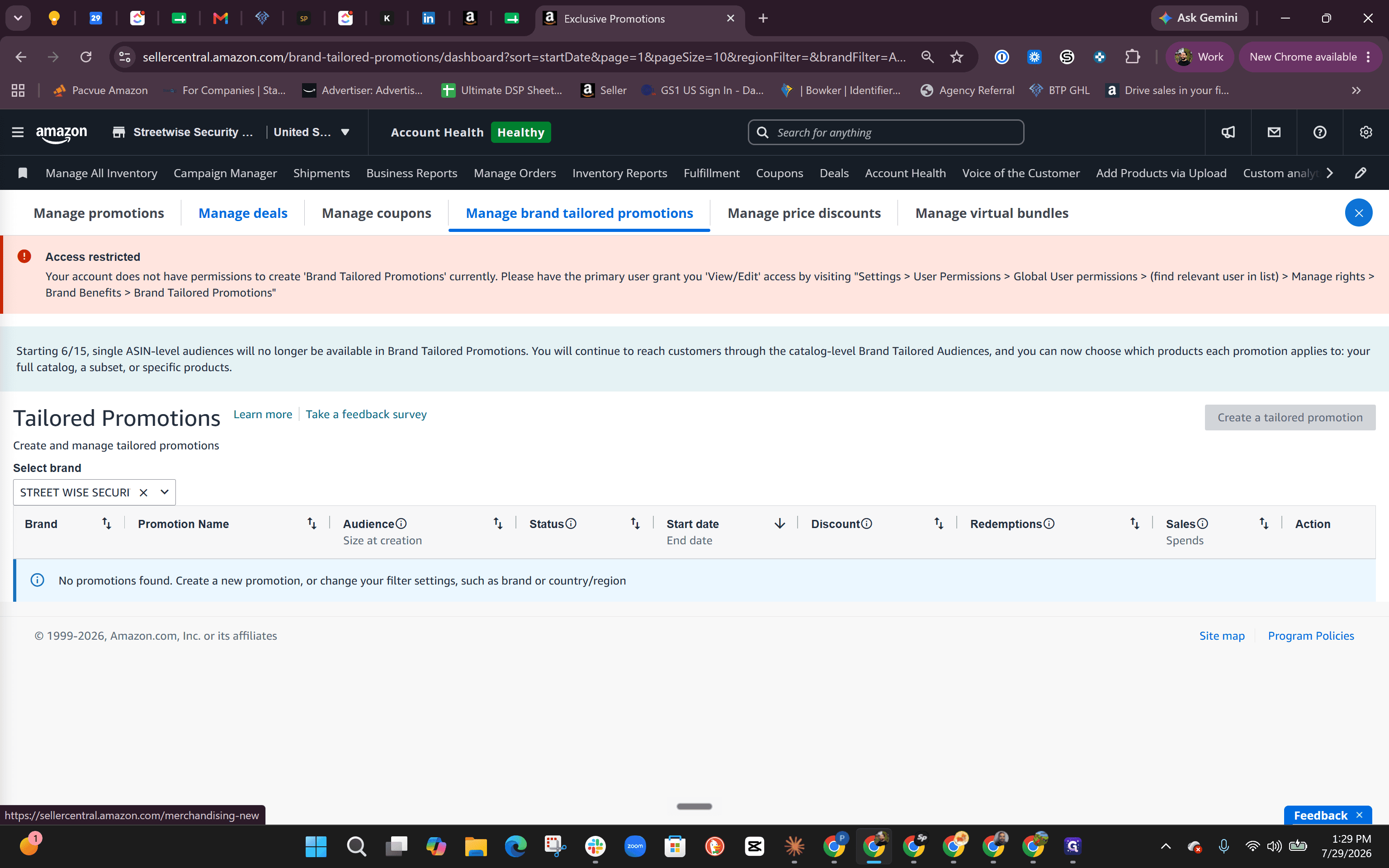Open Seller Central settings gear
Image resolution: width=1389 pixels, height=868 pixels.
tap(1365, 132)
